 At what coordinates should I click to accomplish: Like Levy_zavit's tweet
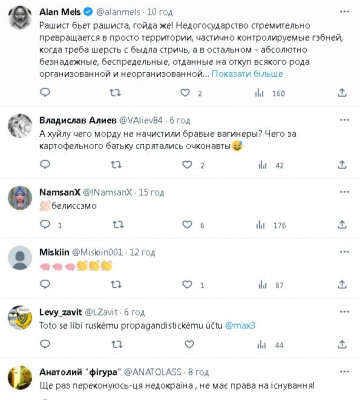[189, 344]
